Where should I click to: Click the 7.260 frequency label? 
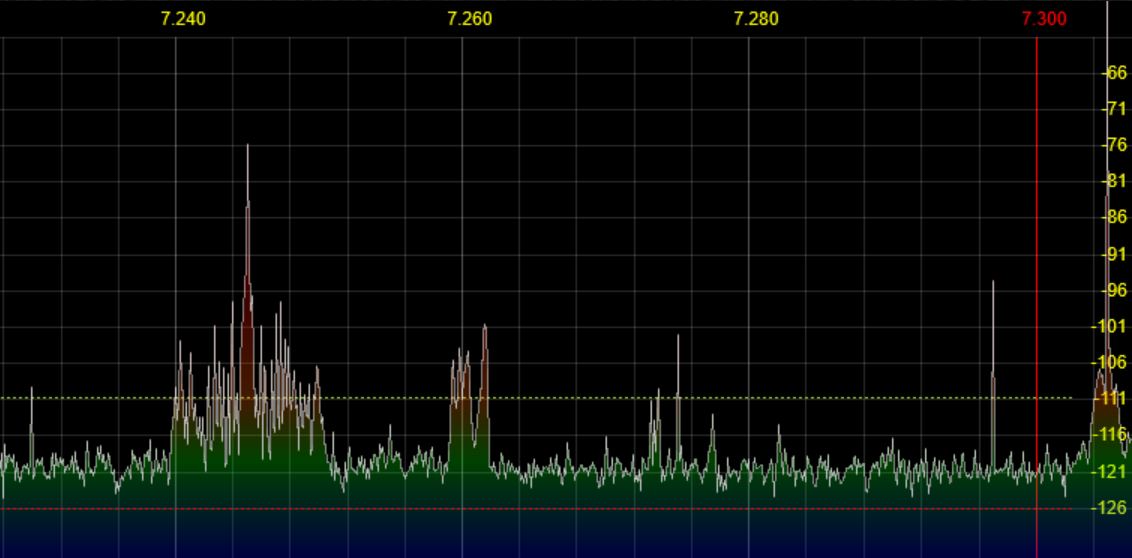[470, 19]
